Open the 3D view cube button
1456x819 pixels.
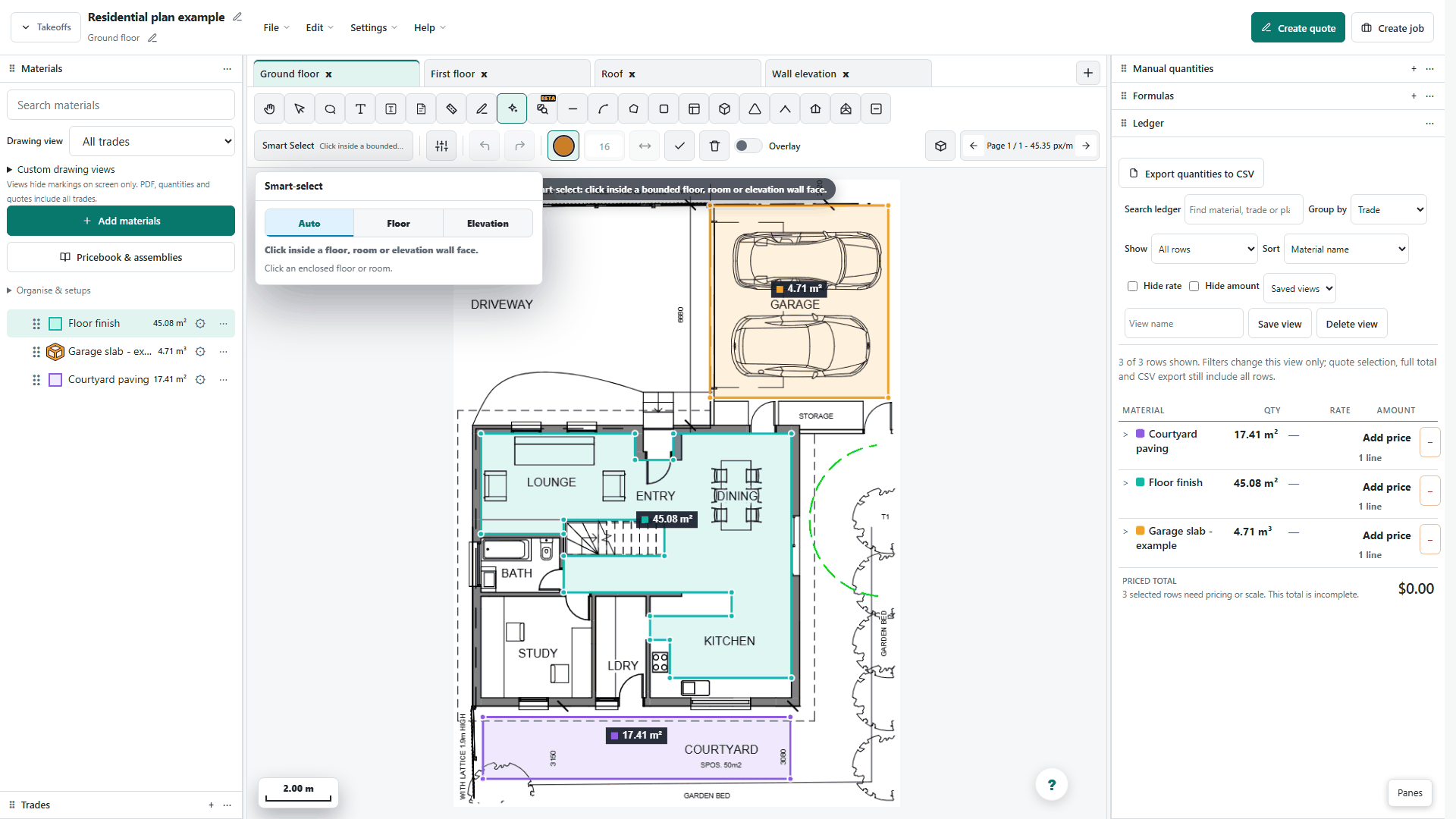click(x=940, y=146)
